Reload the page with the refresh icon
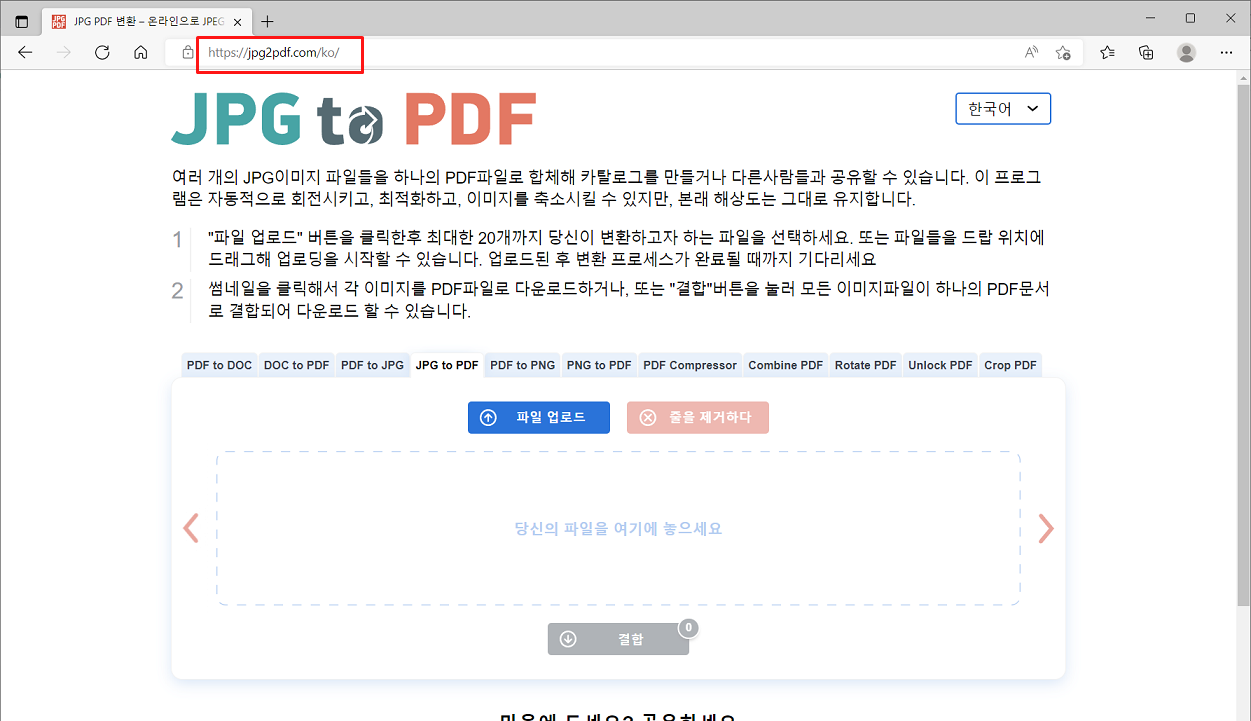The height and width of the screenshot is (721, 1251). tap(102, 53)
